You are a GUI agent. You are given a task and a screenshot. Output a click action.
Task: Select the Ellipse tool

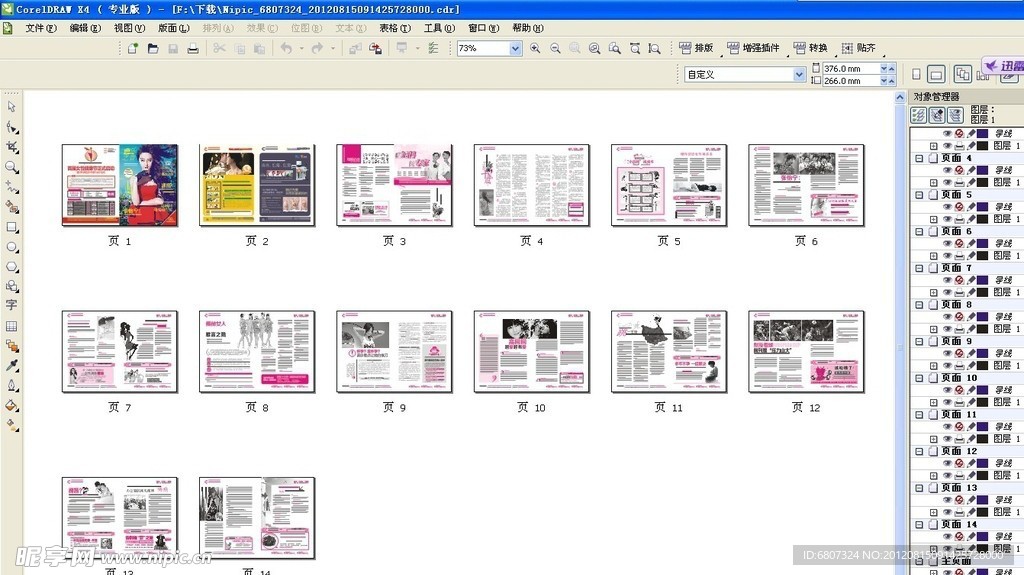tap(12, 246)
